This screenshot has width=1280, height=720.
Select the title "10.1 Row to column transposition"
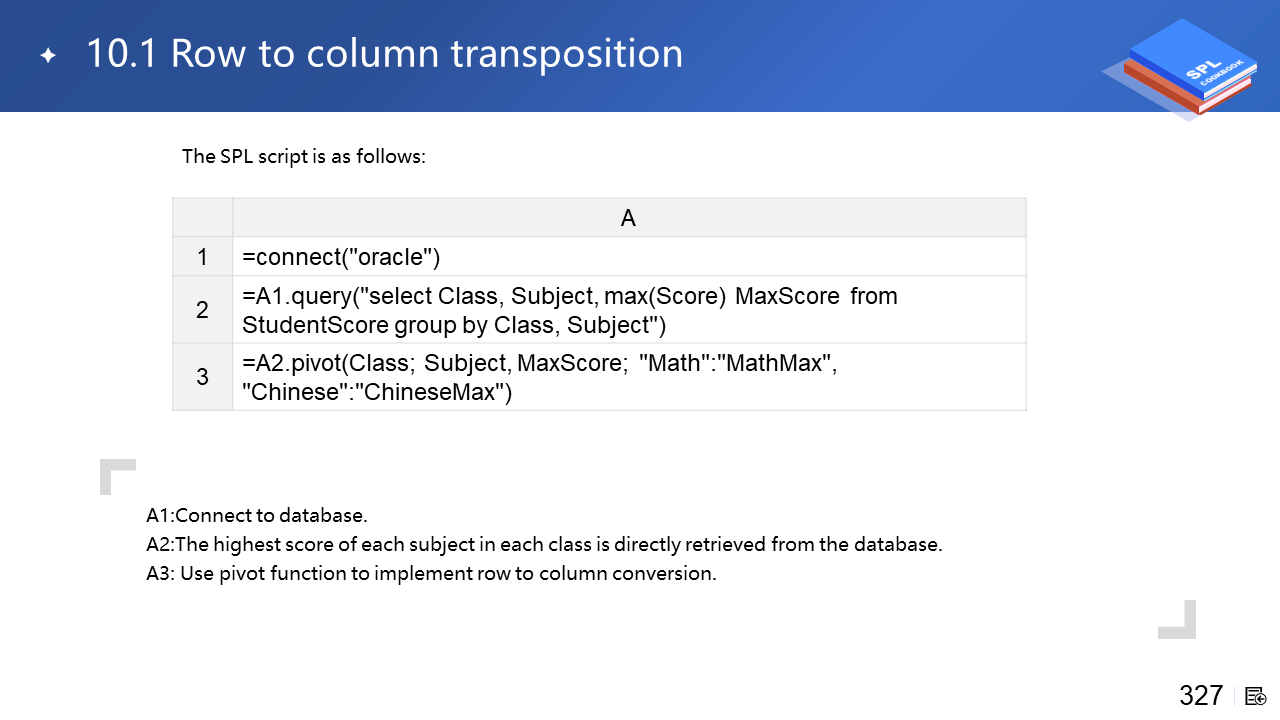pyautogui.click(x=384, y=54)
